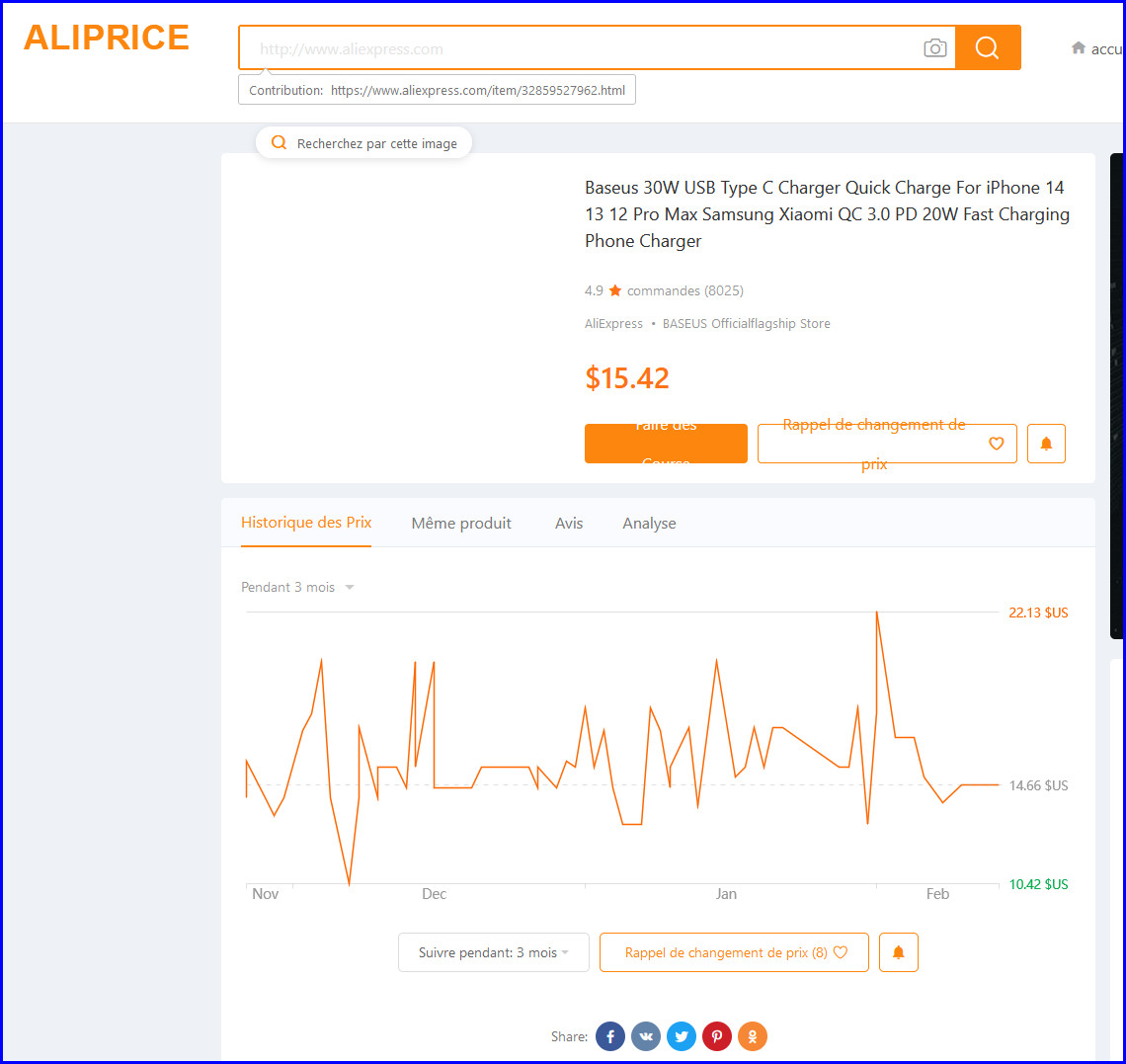Viewport: 1126px width, 1064px height.
Task: Expand the 'Pendant 3 mois' dropdown
Action: coord(297,587)
